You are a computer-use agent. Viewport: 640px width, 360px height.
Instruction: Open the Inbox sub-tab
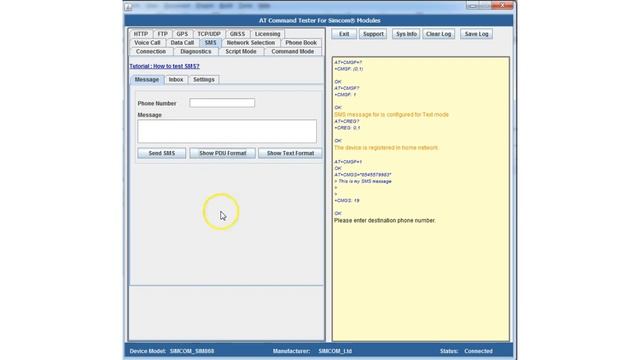tap(176, 80)
